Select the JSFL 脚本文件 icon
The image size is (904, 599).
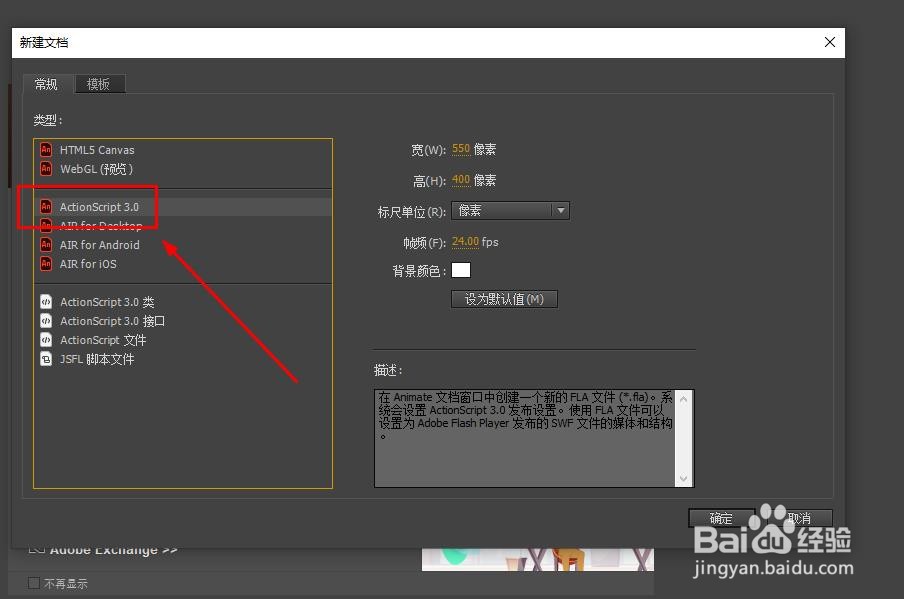coord(46,359)
